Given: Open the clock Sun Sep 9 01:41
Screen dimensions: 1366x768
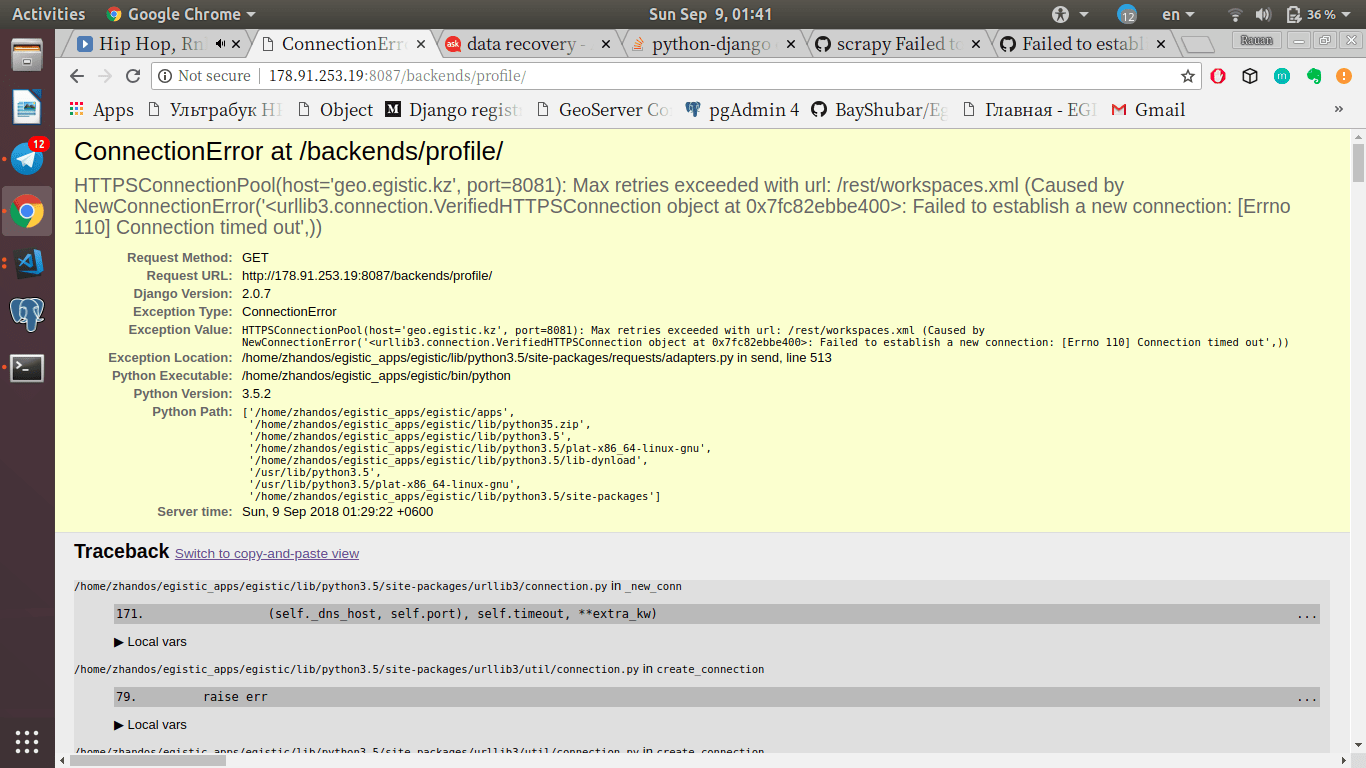Looking at the screenshot, I should (710, 14).
